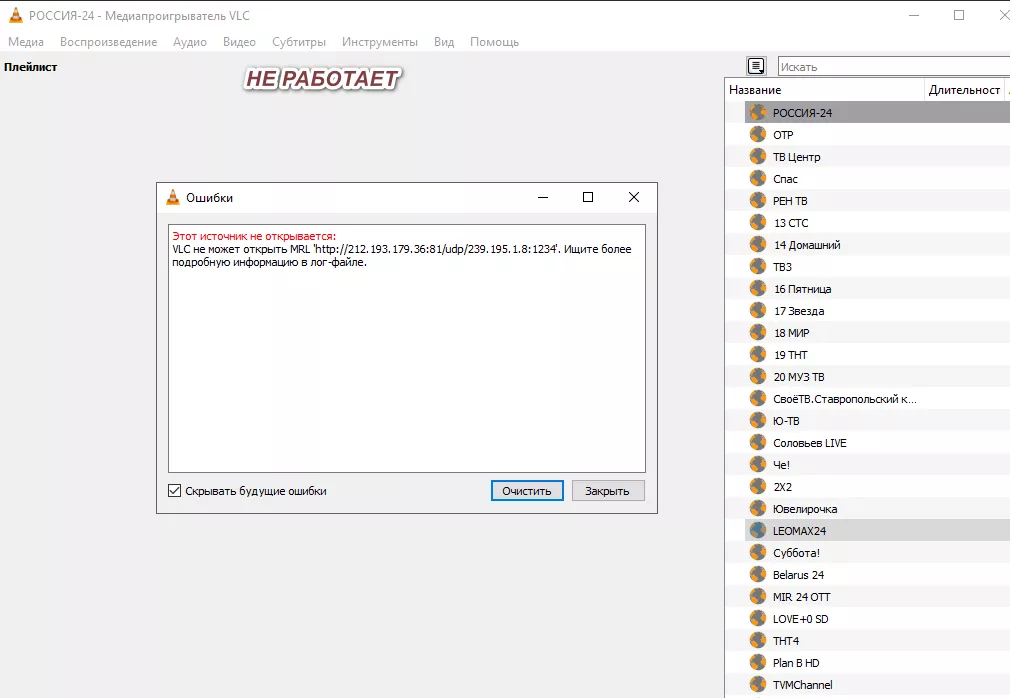Open the Вид menu

[x=444, y=42]
